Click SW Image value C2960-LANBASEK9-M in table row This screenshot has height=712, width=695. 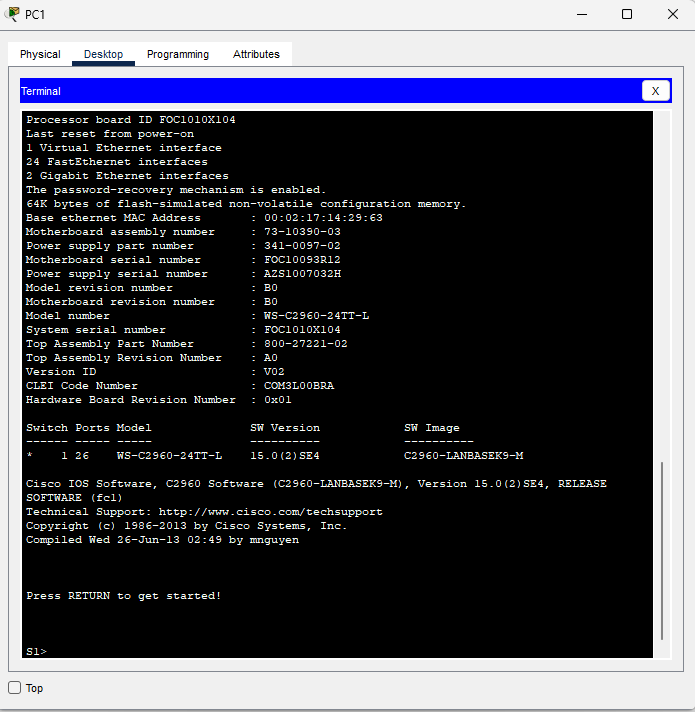point(463,455)
